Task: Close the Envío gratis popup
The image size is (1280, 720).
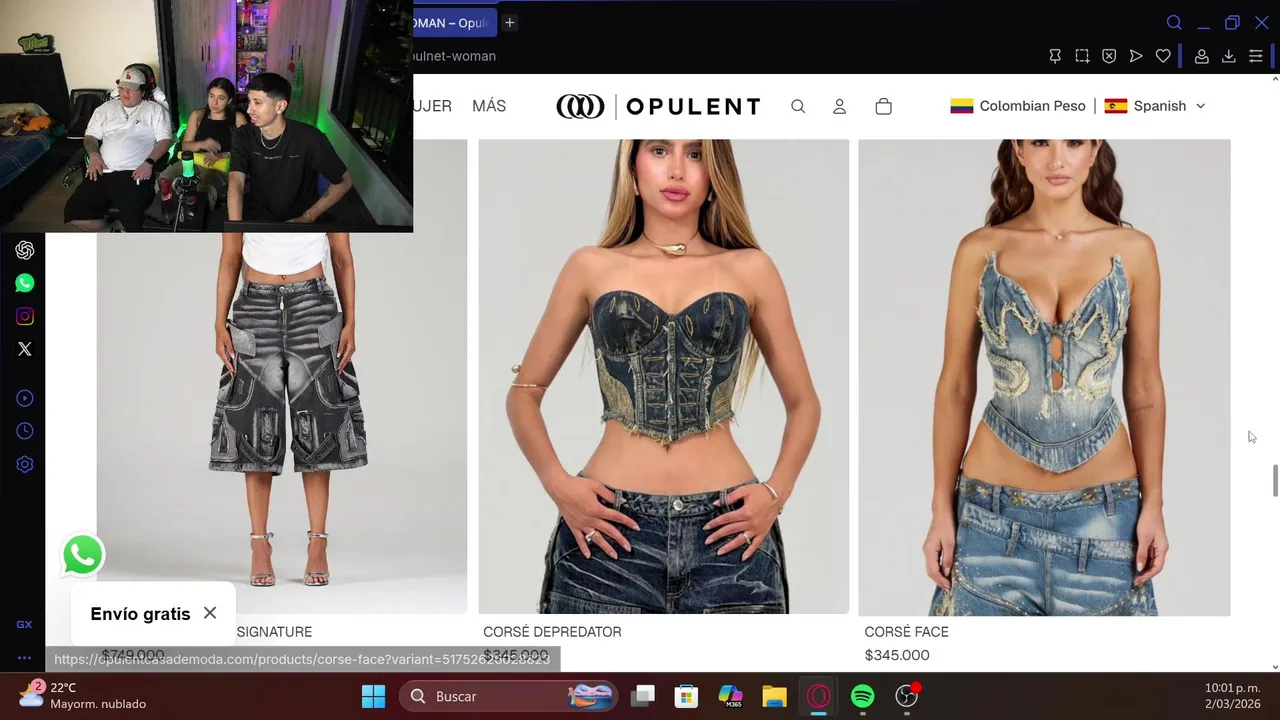Action: point(210,613)
